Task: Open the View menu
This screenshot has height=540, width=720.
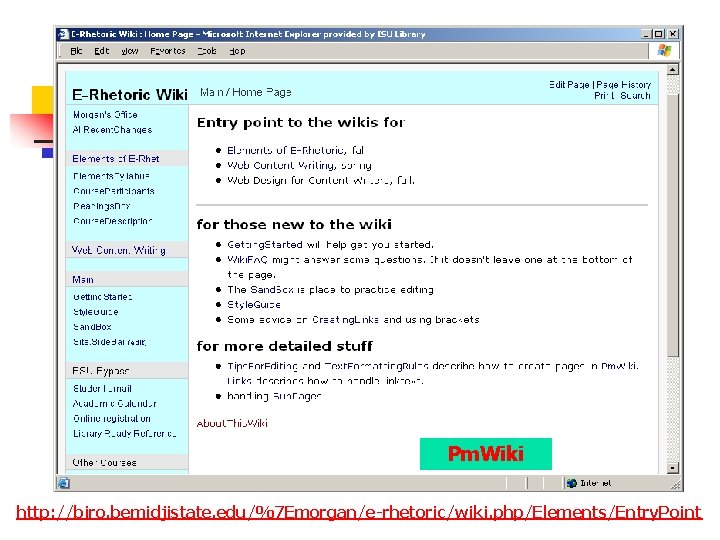Action: click(x=130, y=51)
